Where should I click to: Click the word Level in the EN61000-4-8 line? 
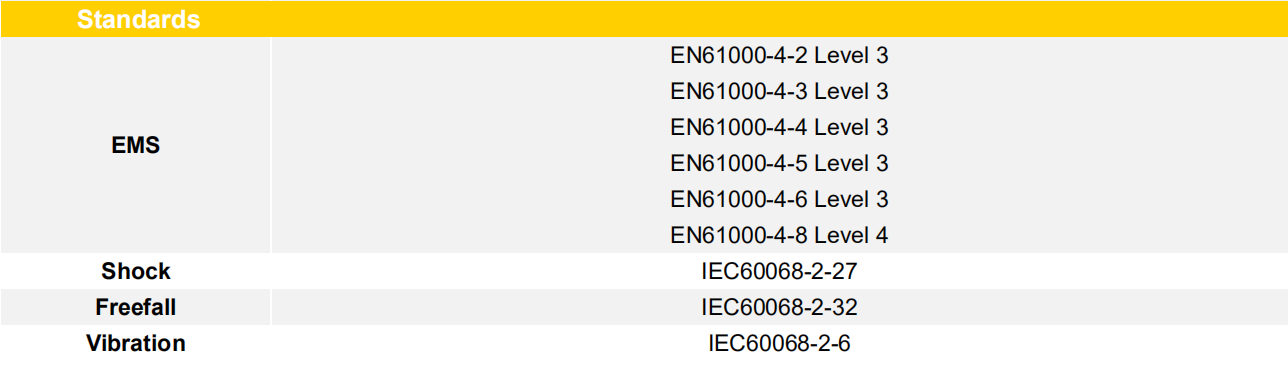841,235
